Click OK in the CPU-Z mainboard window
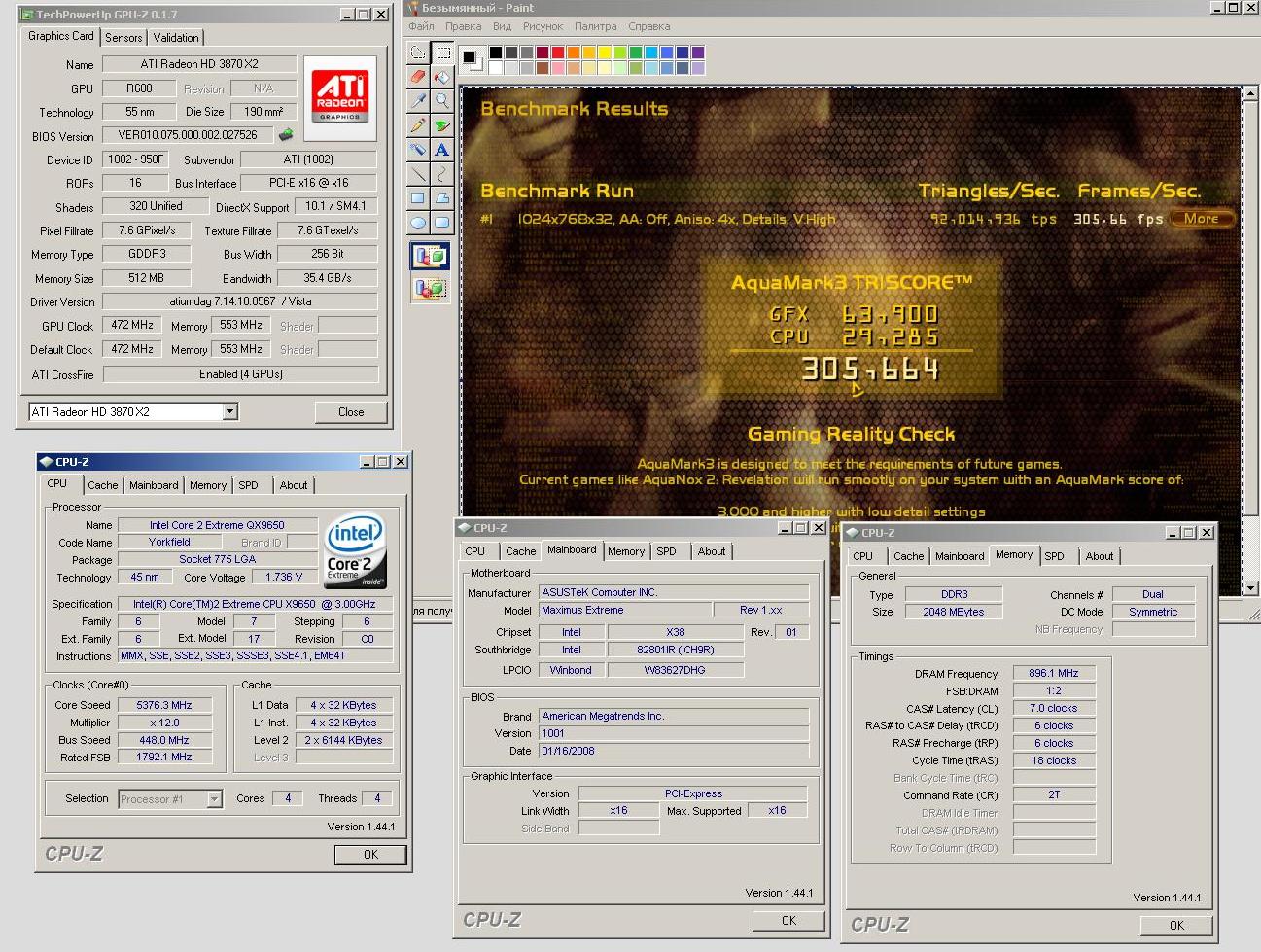 click(788, 921)
